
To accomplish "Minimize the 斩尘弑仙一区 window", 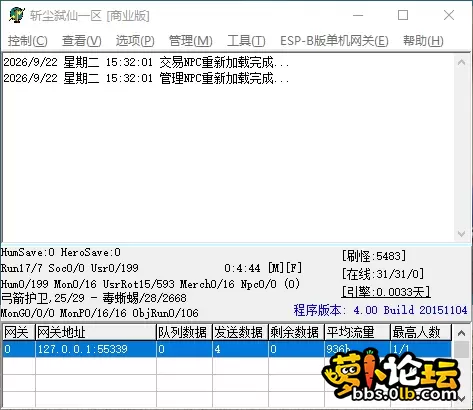I will click(358, 15).
